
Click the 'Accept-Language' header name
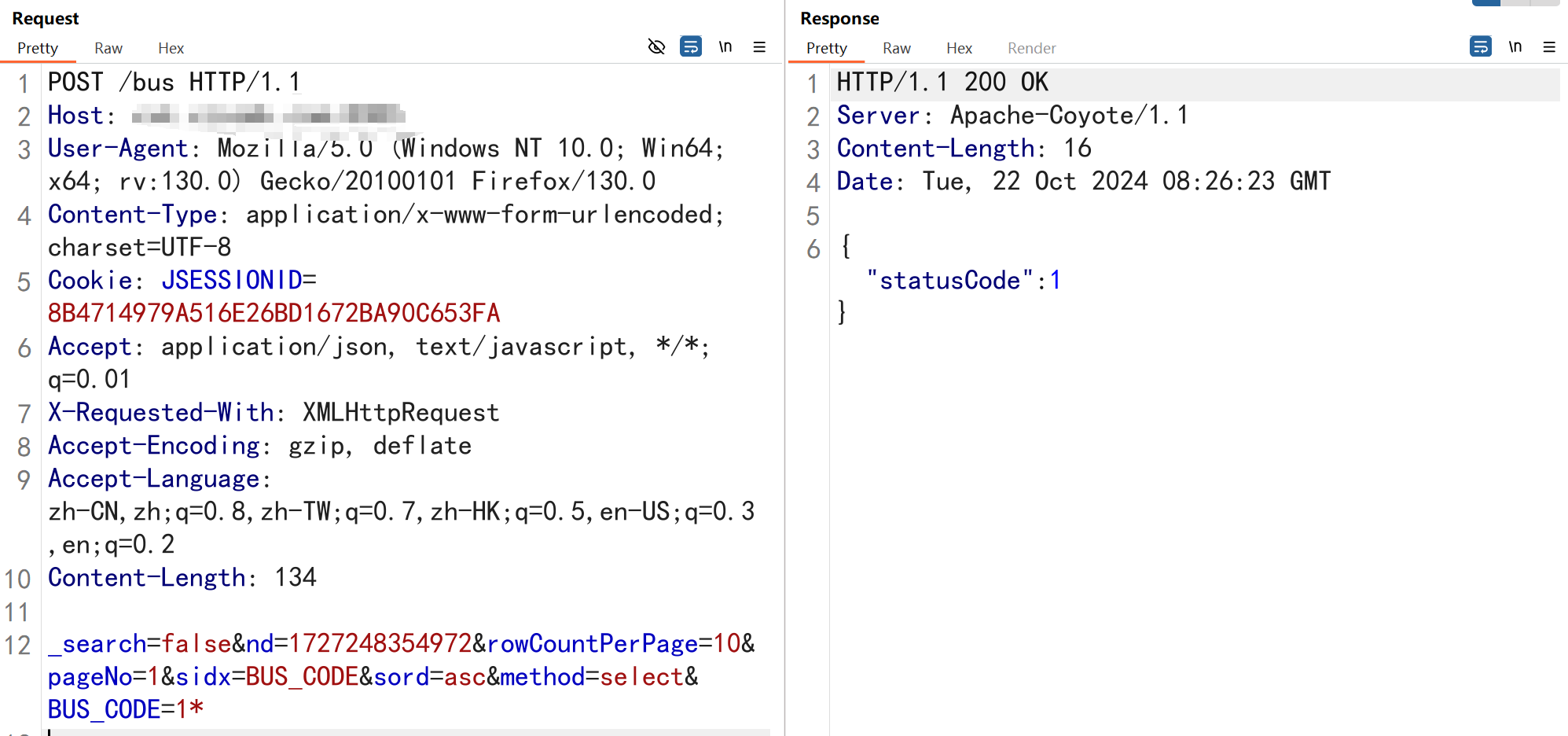(153, 479)
